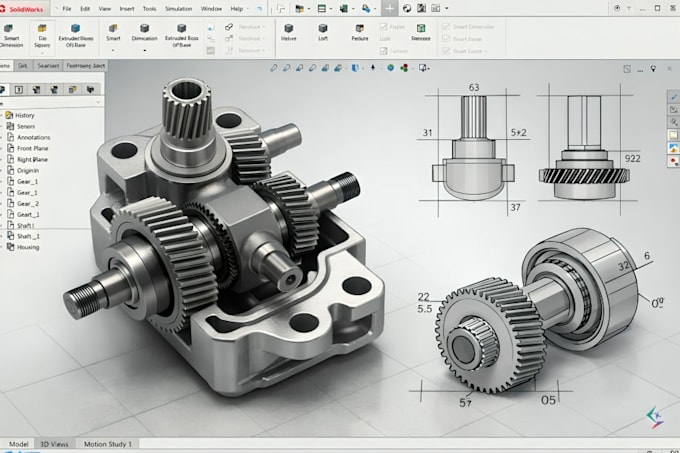Expand the Housing node in feature tree
The image size is (680, 453).
pos(2,247)
